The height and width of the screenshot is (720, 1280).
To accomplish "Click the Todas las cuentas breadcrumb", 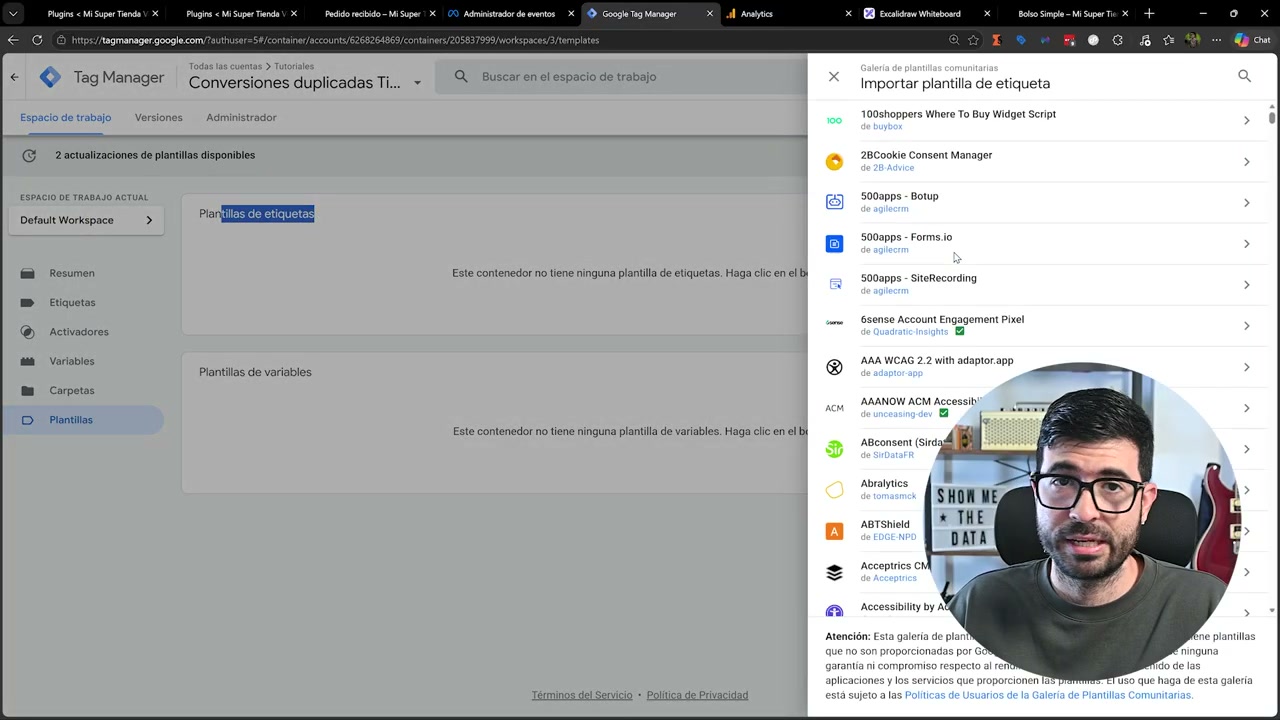I will pos(226,66).
